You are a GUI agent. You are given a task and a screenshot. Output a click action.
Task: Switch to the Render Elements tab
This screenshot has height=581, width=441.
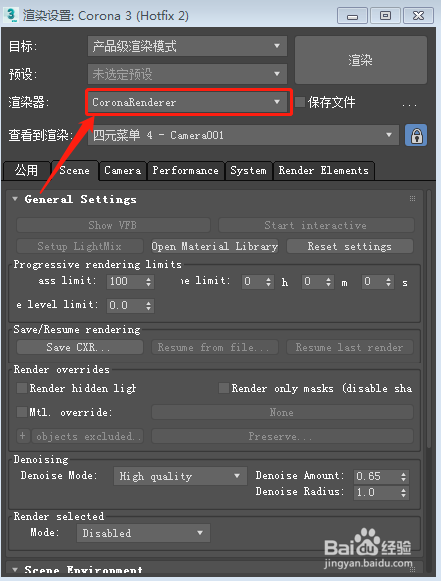(x=324, y=170)
